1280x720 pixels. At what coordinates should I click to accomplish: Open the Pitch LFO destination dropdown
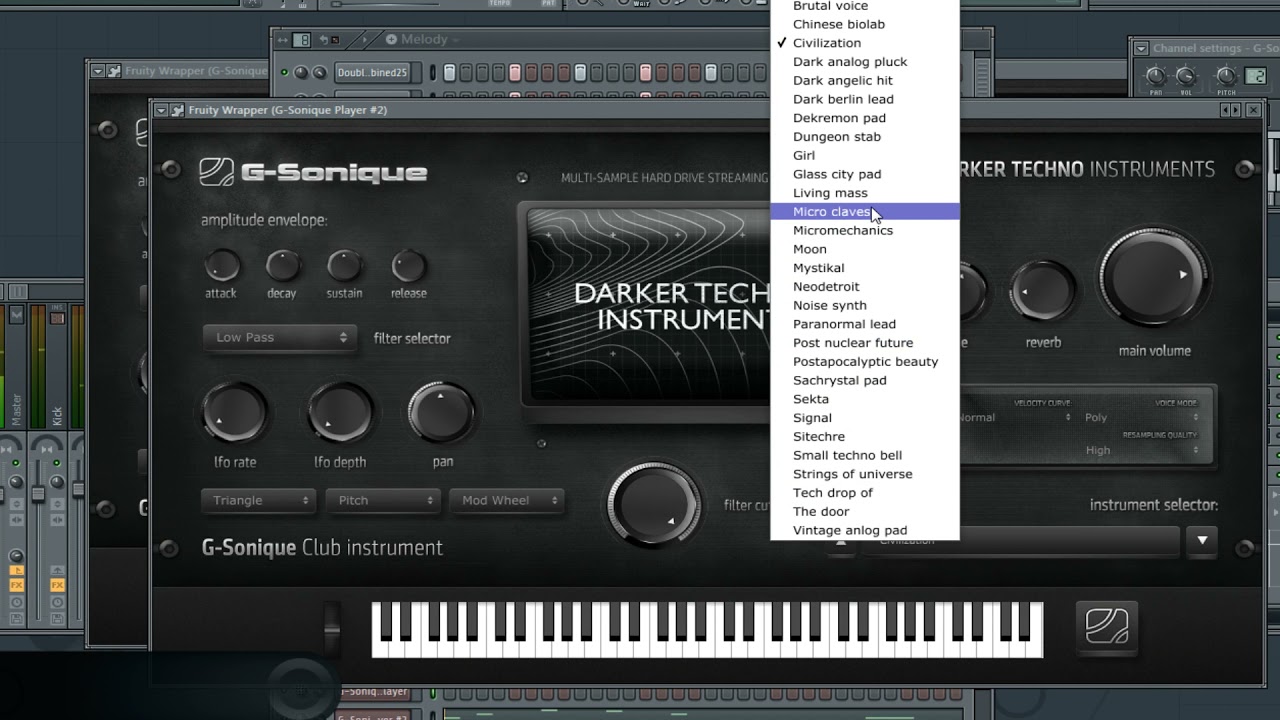(x=383, y=500)
